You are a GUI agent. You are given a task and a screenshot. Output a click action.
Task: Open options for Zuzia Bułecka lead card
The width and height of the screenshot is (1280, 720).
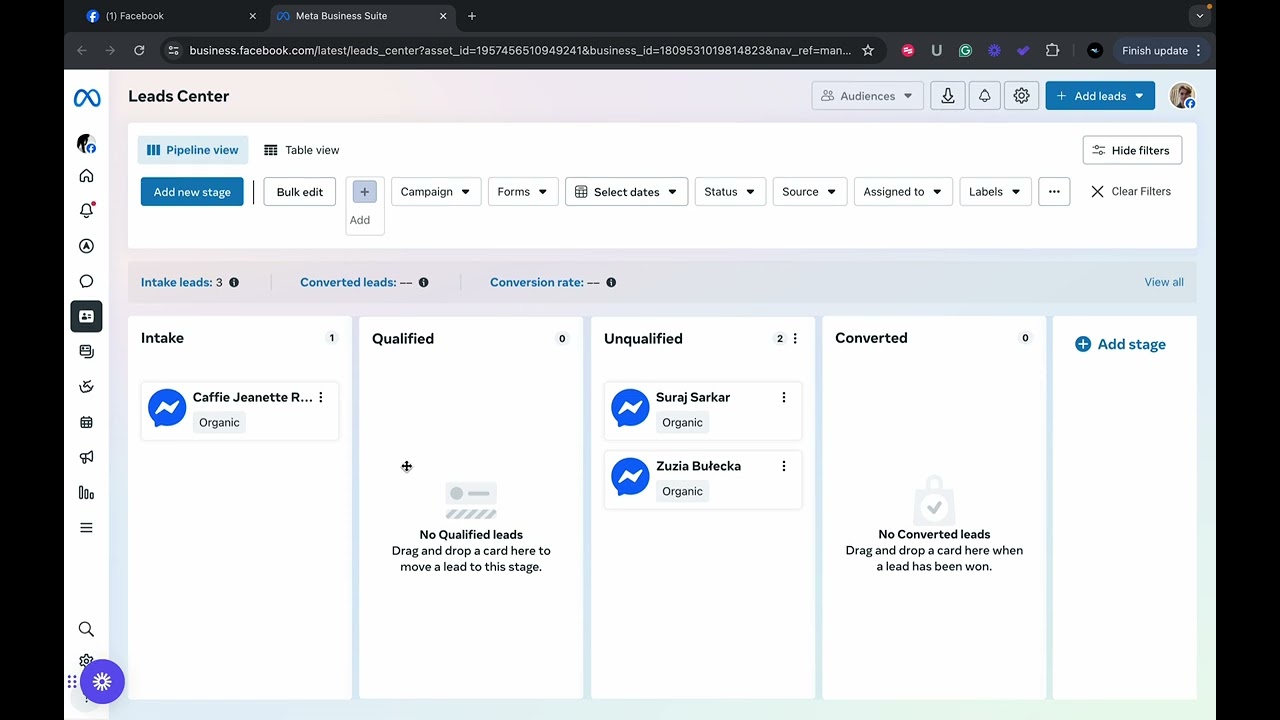tap(783, 466)
